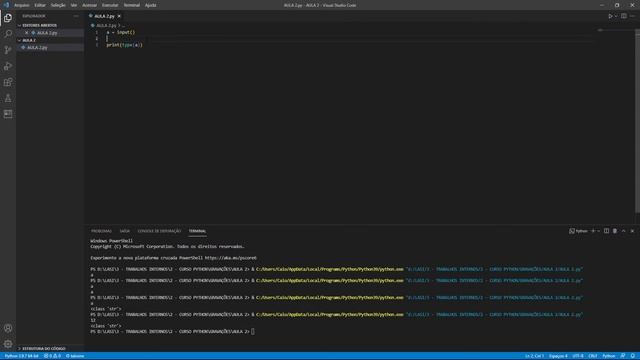Click the Python terminal shell icon label
640x360 pixels.
pos(578,231)
